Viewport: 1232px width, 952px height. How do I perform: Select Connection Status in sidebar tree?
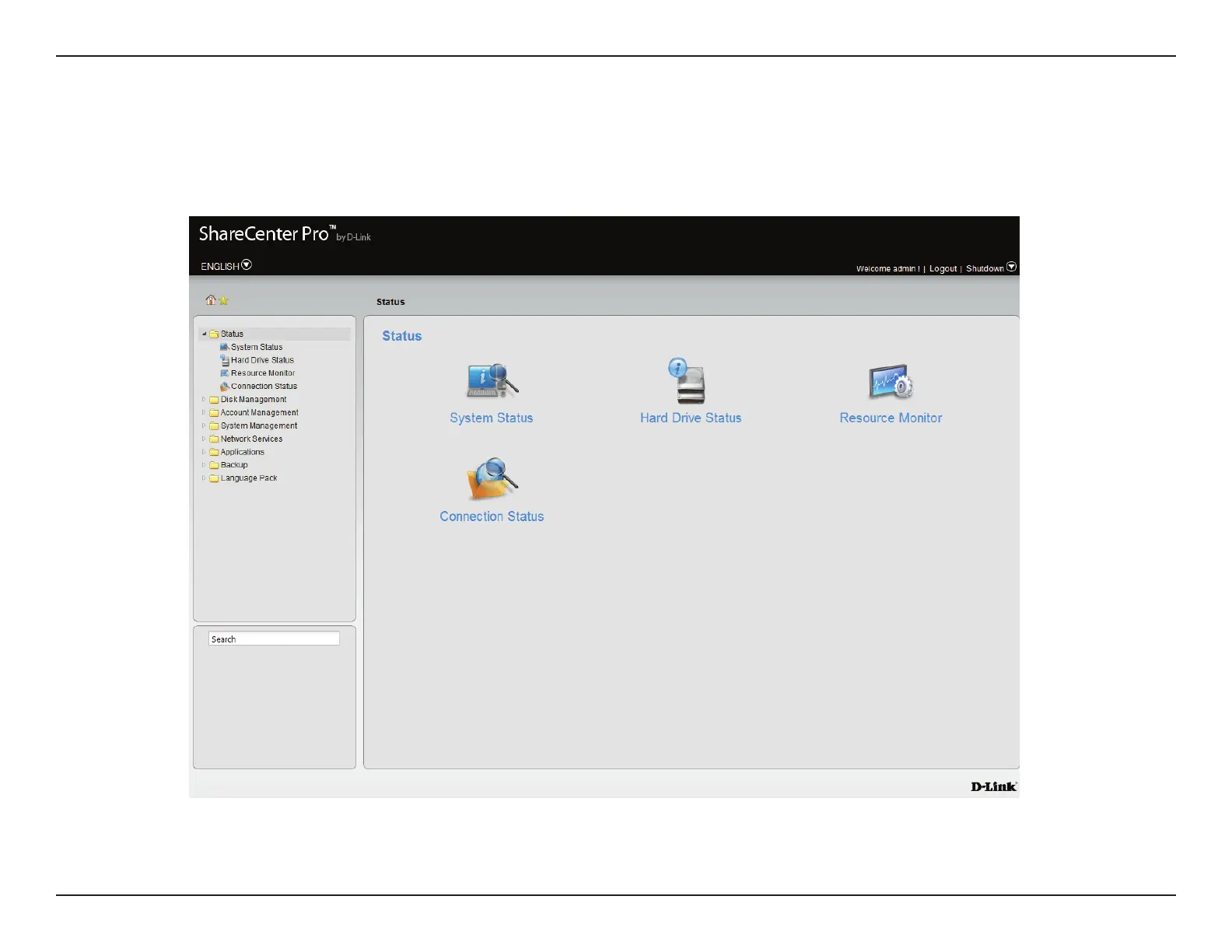point(264,387)
